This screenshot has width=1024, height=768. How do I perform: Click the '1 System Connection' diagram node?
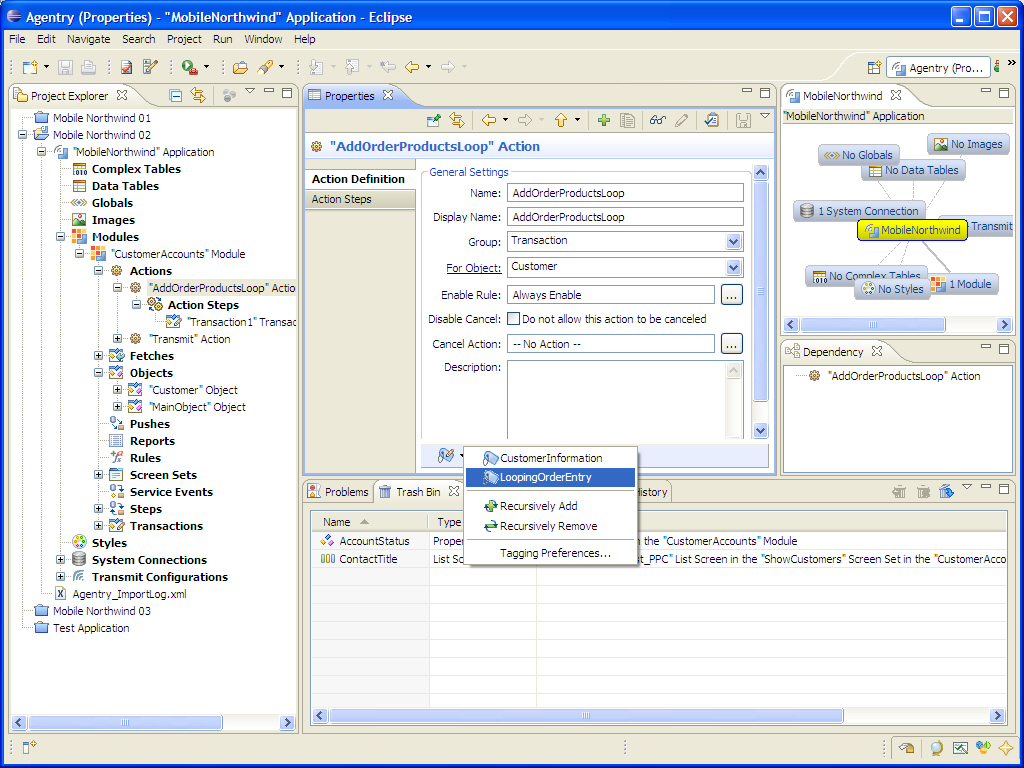860,211
